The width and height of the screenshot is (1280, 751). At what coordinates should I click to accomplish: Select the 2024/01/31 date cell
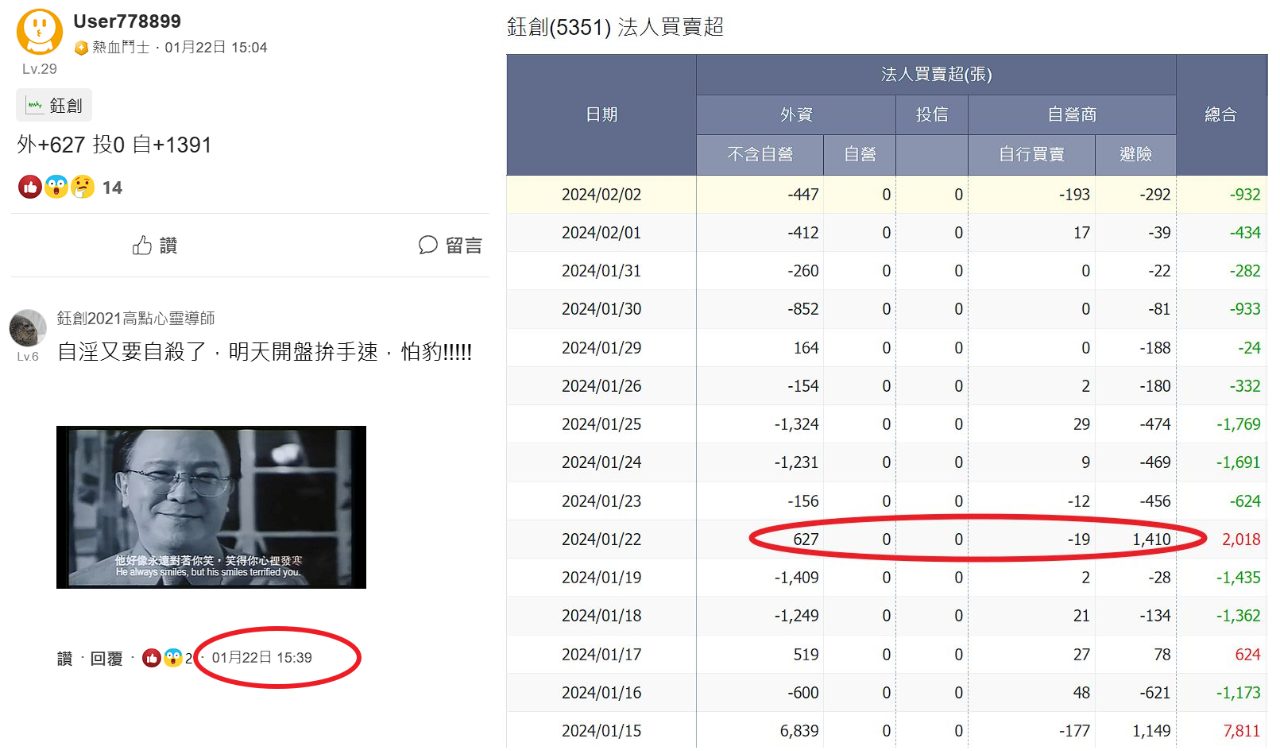coord(601,271)
